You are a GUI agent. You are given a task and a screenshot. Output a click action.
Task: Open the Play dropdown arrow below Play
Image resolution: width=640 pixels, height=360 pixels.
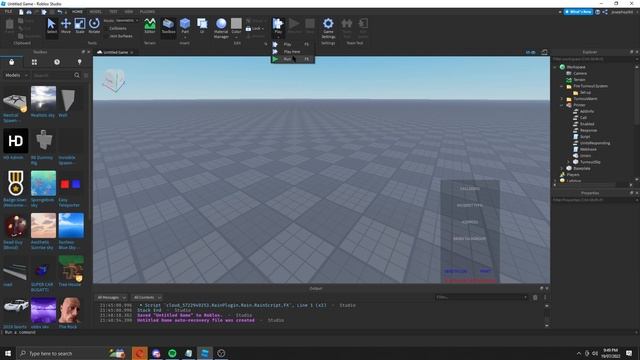click(278, 36)
